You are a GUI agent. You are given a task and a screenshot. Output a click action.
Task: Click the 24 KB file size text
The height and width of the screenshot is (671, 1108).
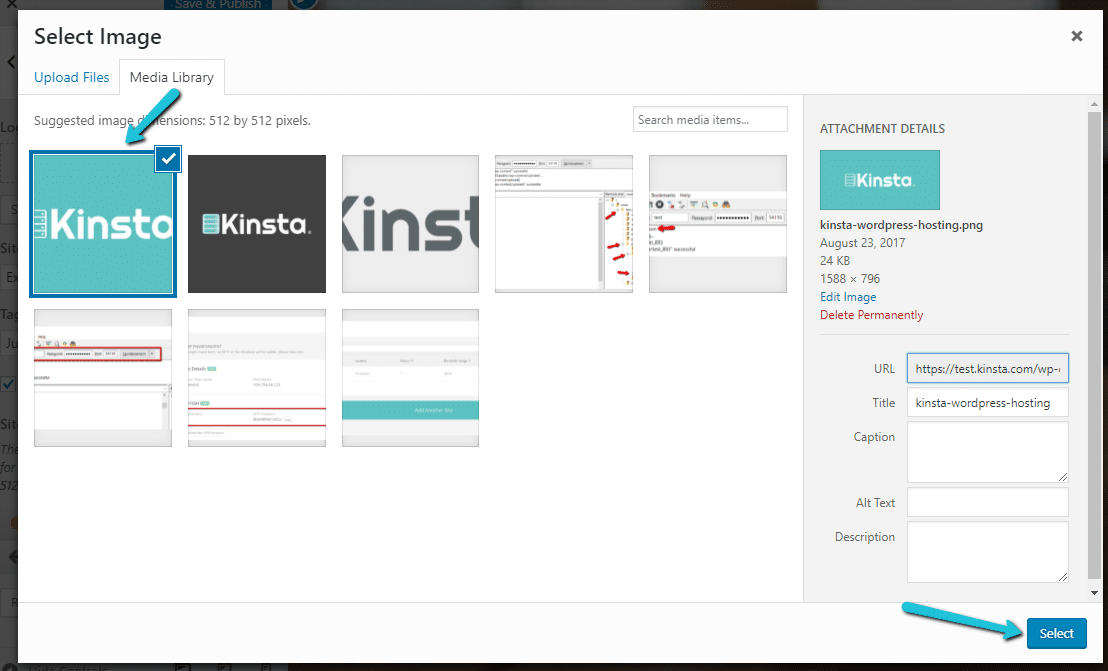click(x=835, y=261)
